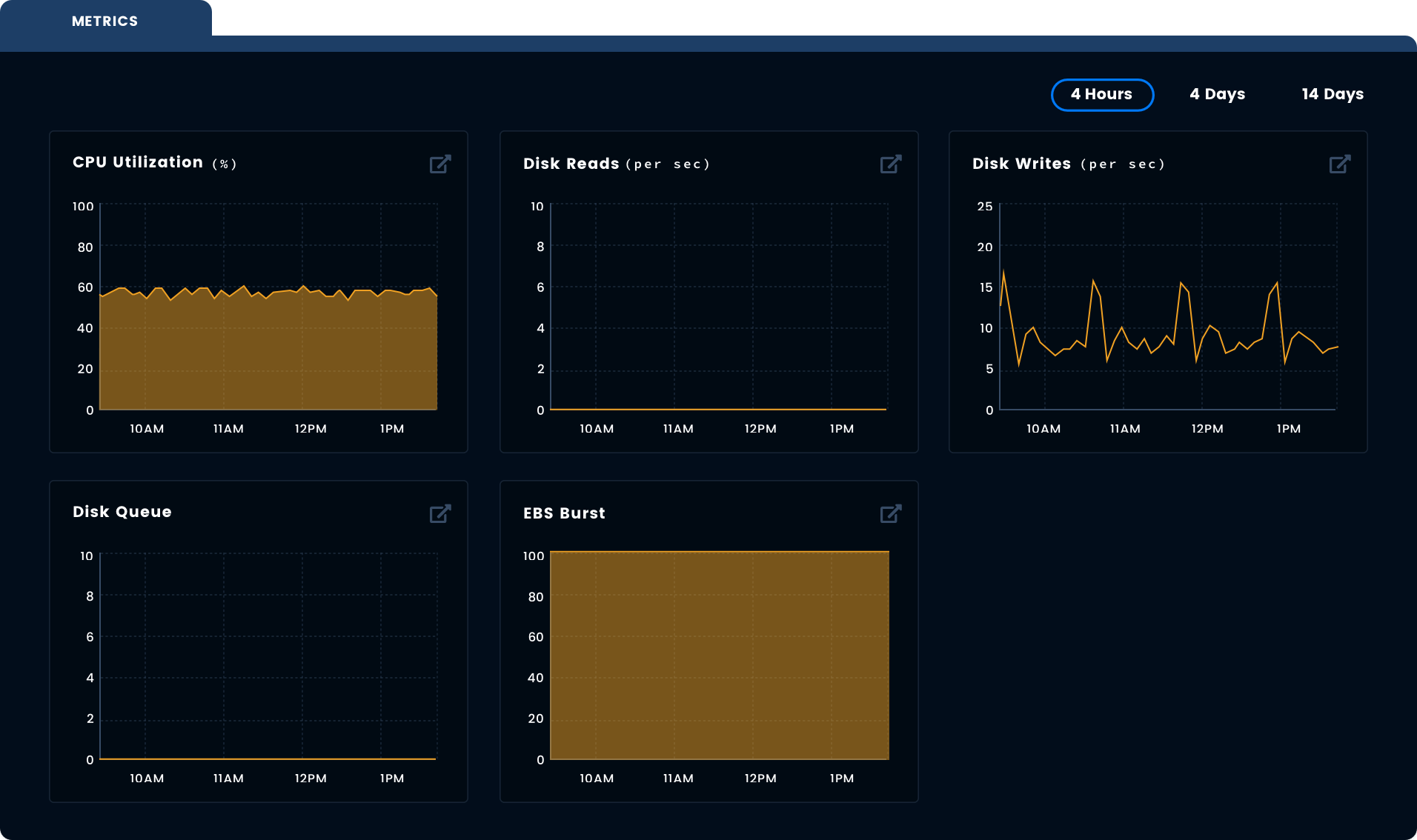Switch to the METRICS tab
The height and width of the screenshot is (840, 1417).
(x=104, y=21)
